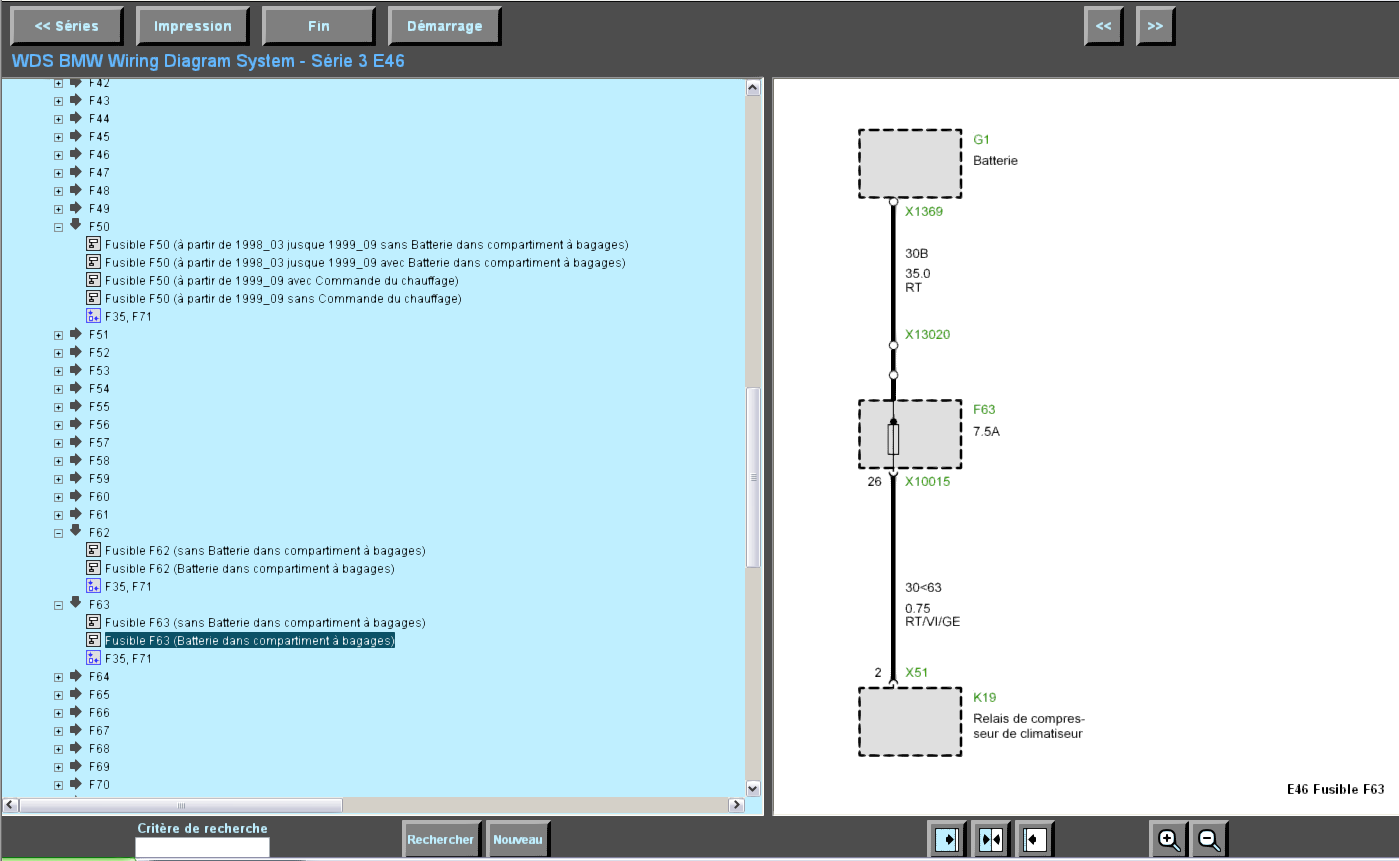
Task: Collapse the F62 tree node
Action: click(x=58, y=533)
